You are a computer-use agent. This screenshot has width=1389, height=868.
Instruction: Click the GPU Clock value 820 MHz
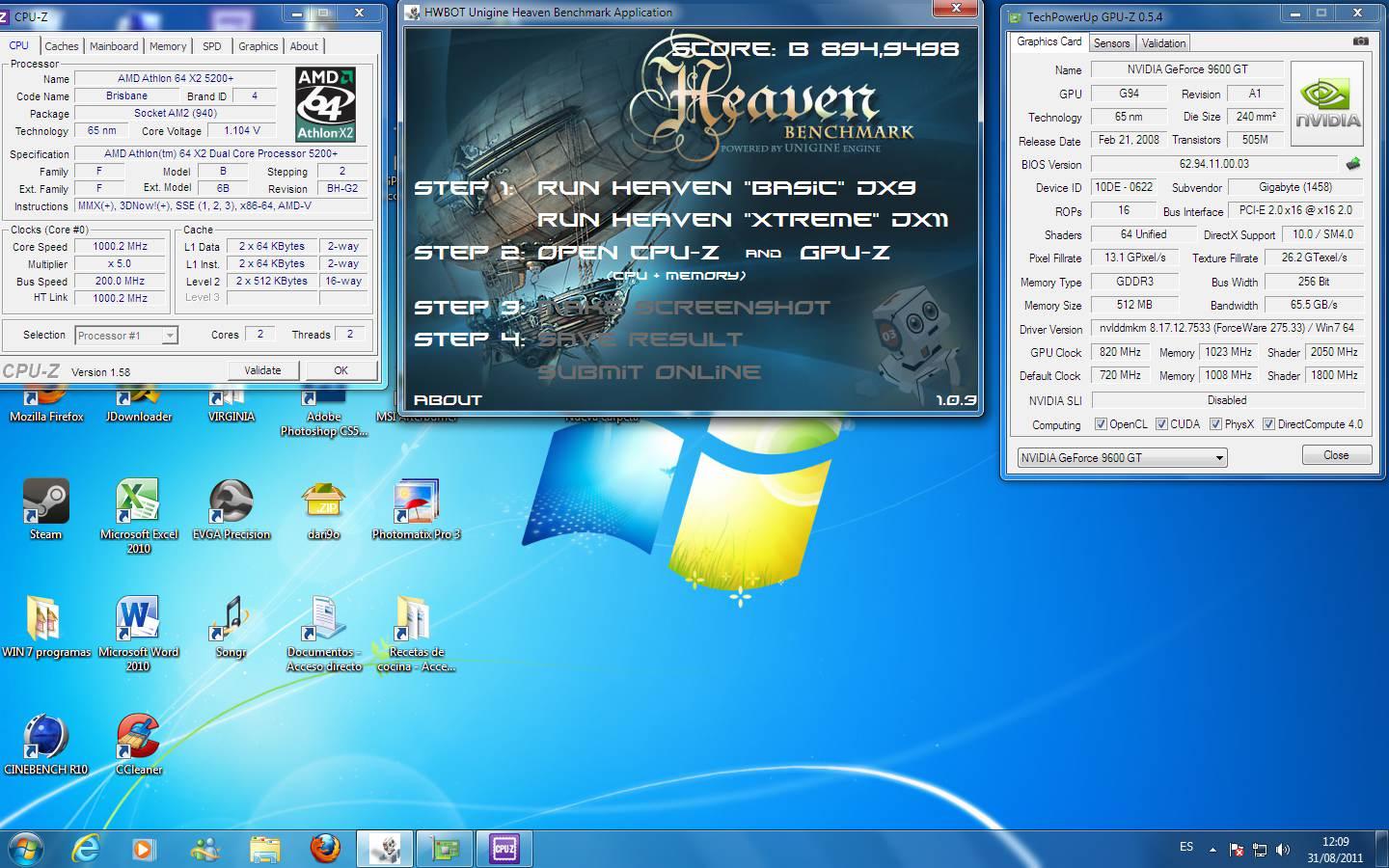click(1121, 352)
